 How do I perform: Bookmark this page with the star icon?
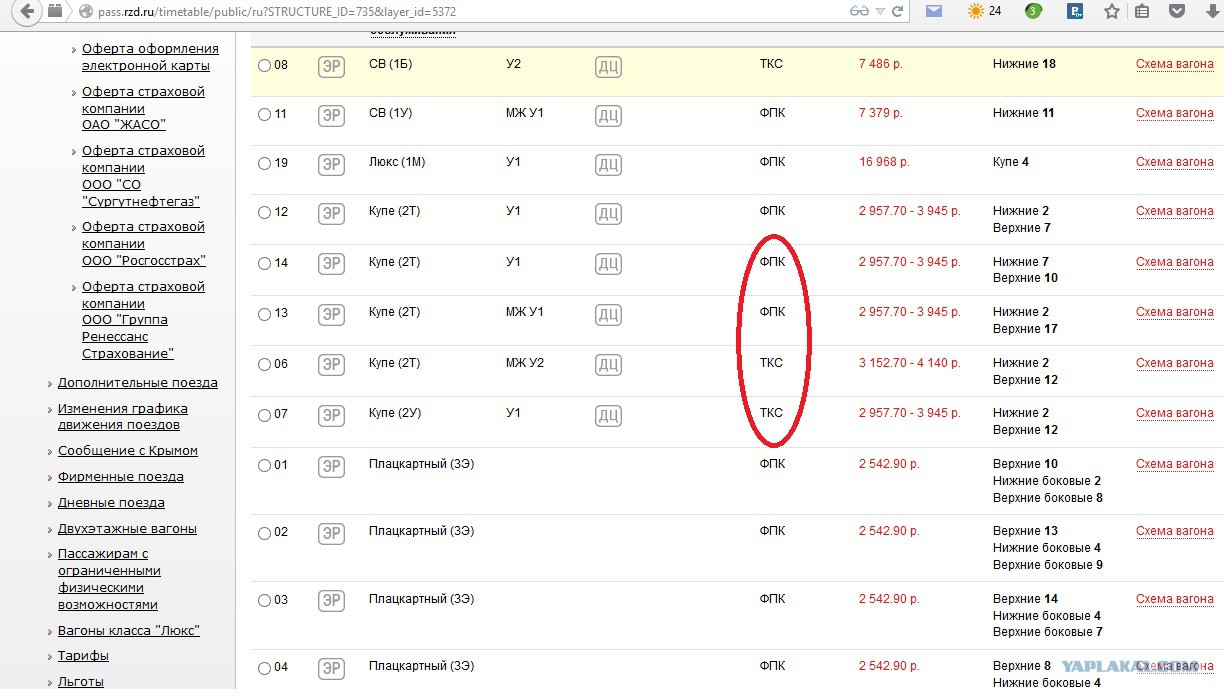[1112, 12]
